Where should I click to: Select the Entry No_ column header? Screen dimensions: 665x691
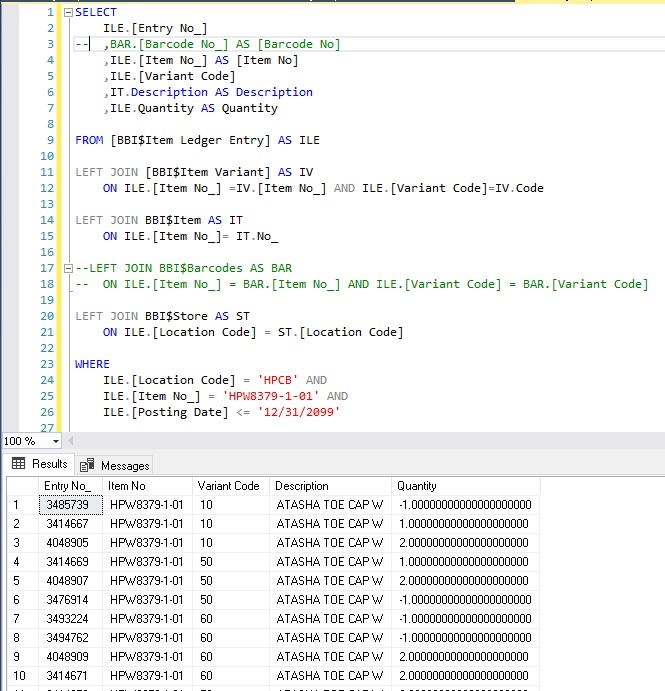tap(71, 486)
